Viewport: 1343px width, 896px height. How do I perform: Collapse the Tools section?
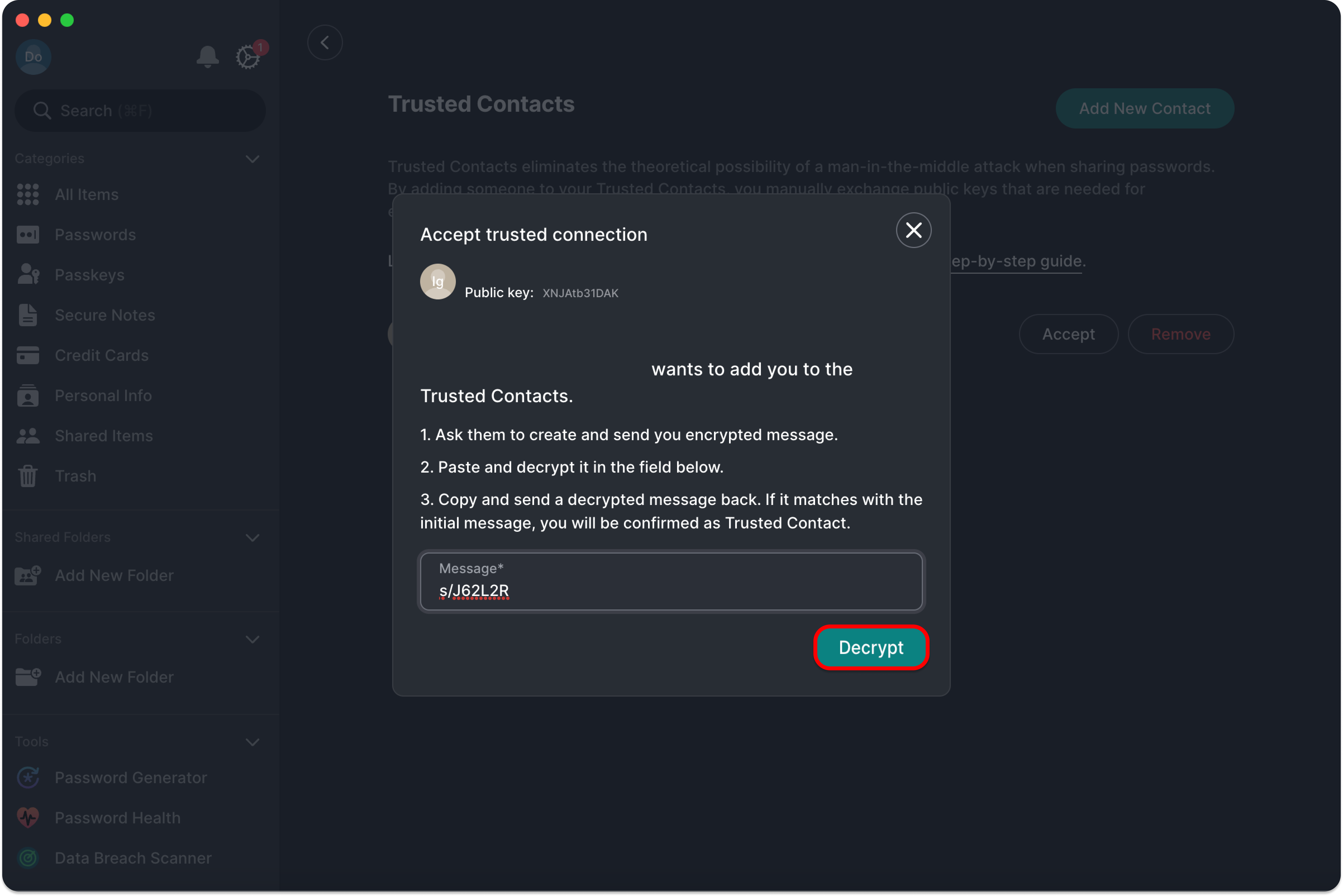click(253, 742)
